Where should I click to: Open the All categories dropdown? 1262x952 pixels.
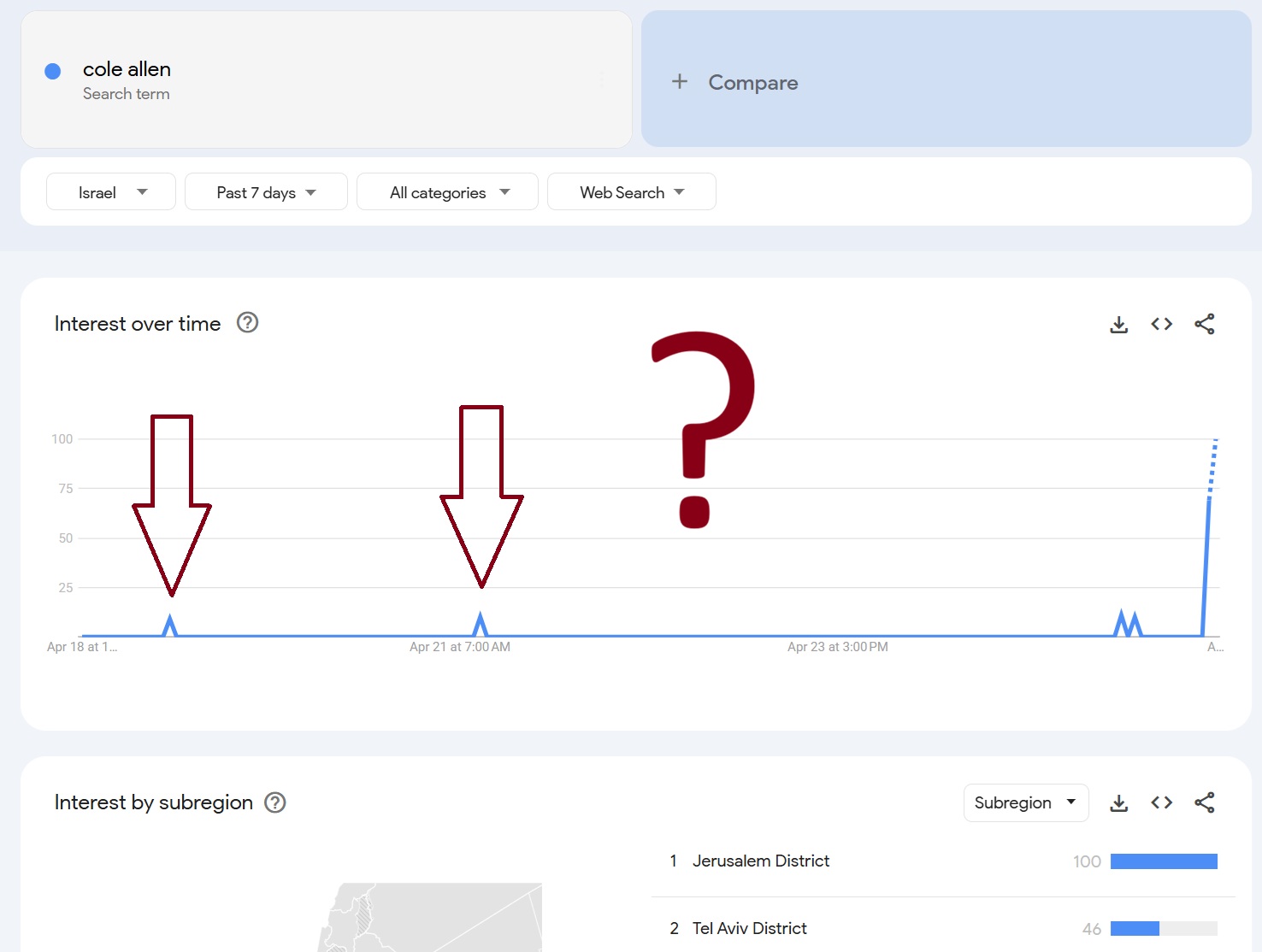pos(447,192)
